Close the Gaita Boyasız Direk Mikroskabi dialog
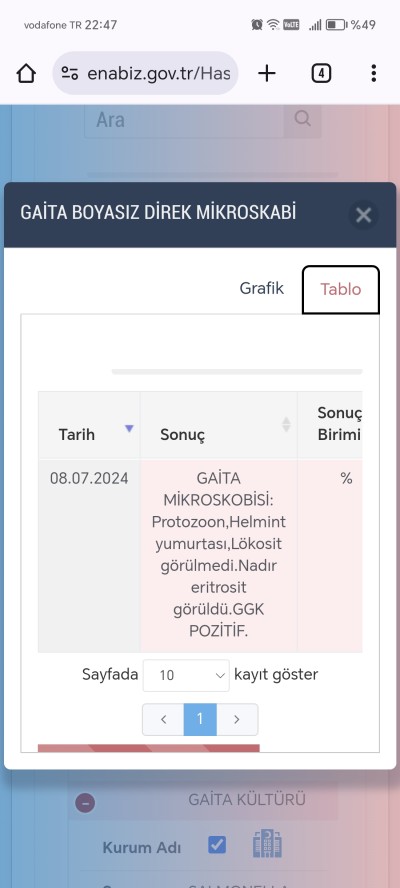Screen dimensions: 400x888 (363, 215)
